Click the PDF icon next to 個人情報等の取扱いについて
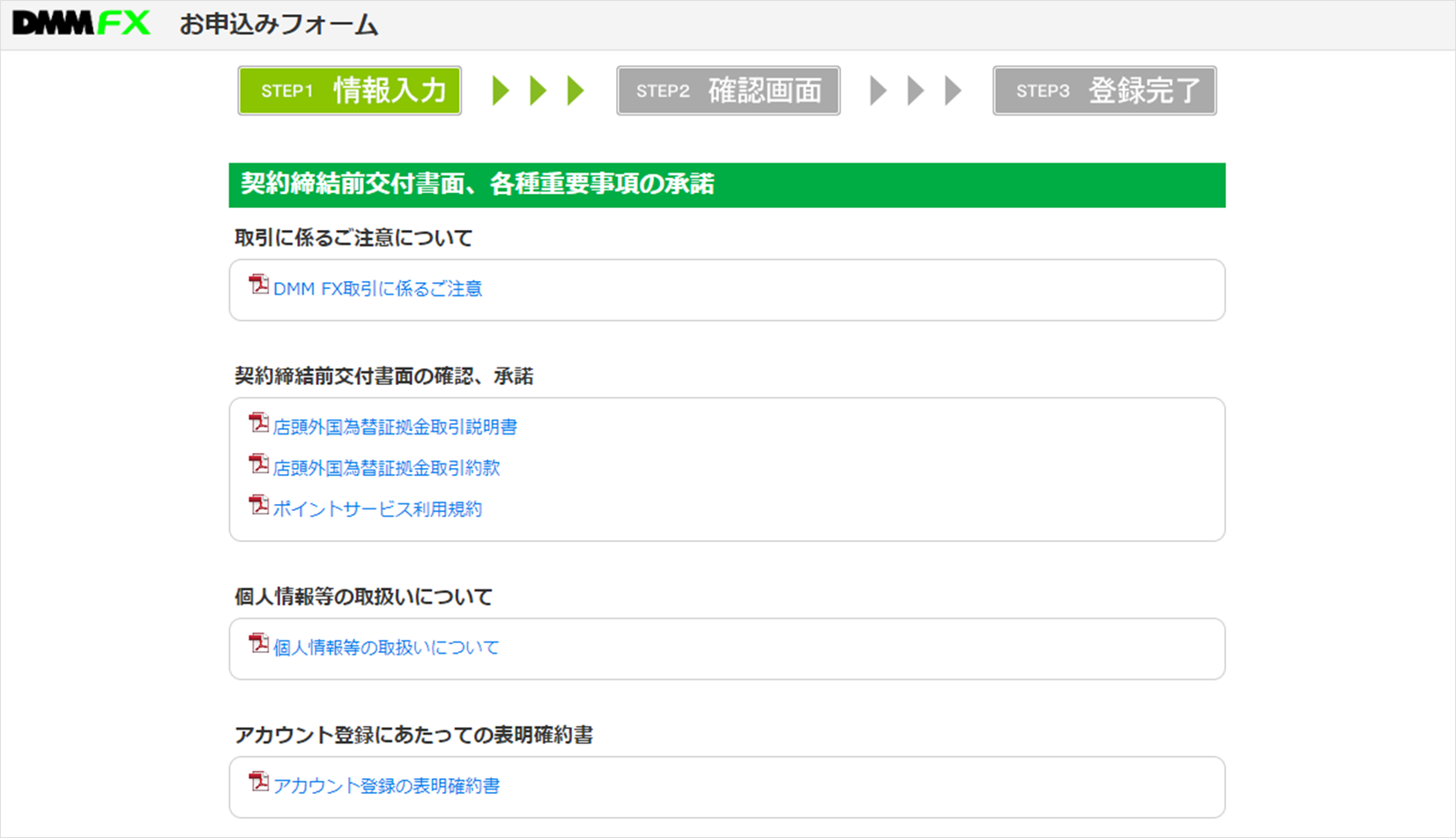 click(x=257, y=644)
